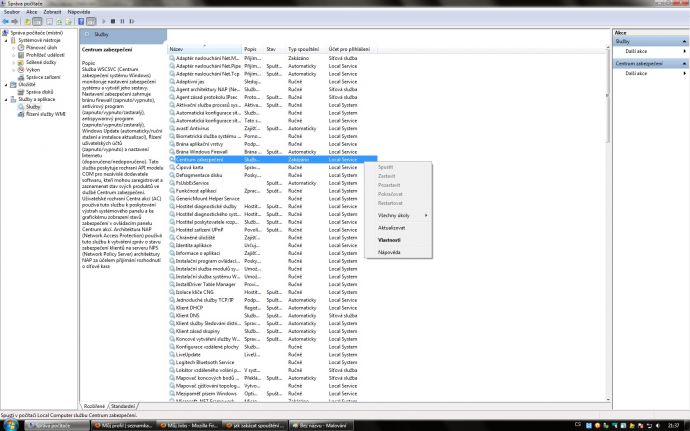The width and height of the screenshot is (690, 431).
Task: Collapse the Služby section in Akce pane
Action: (684, 41)
